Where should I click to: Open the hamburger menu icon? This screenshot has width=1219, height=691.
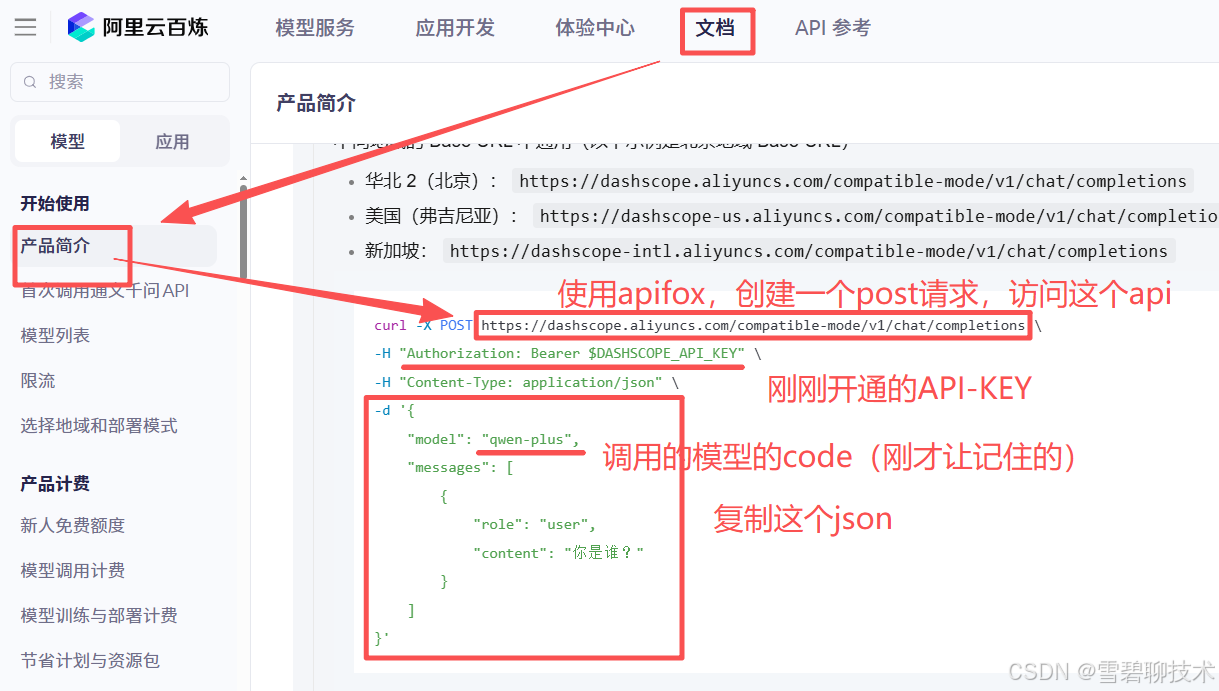pos(26,27)
